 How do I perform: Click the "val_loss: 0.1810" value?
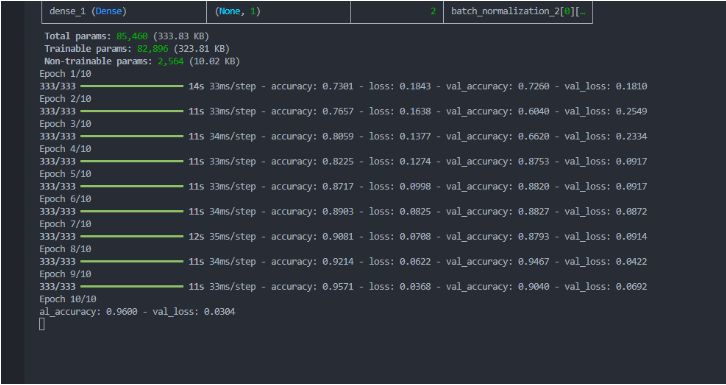(606, 86)
